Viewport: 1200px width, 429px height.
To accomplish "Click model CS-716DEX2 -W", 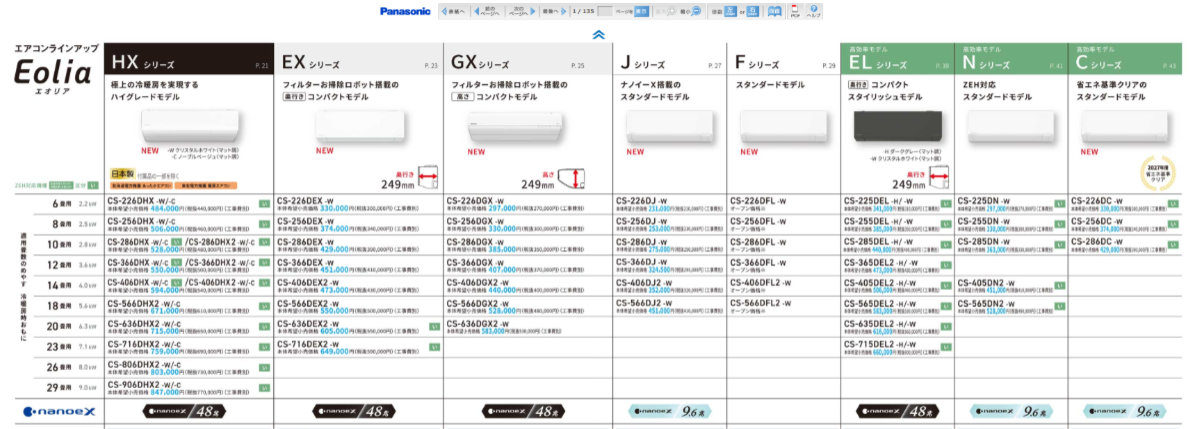I will click(310, 343).
